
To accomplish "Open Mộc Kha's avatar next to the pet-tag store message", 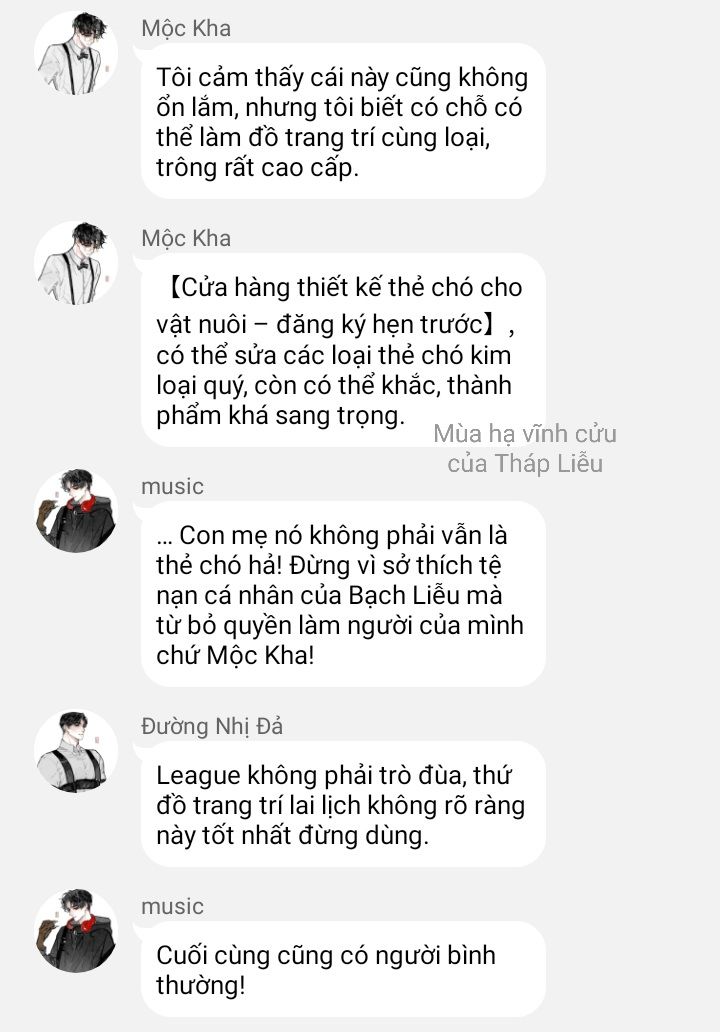I will click(76, 264).
